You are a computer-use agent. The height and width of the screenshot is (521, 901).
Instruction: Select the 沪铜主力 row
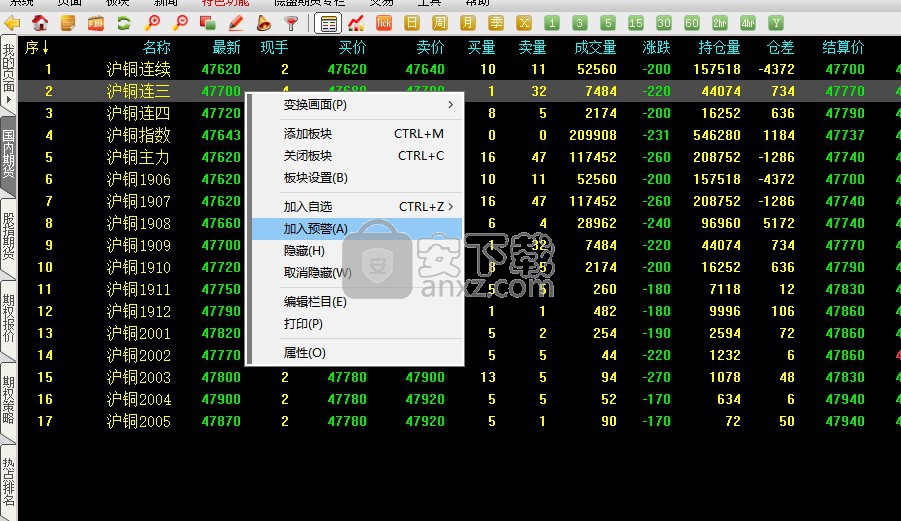pyautogui.click(x=459, y=157)
